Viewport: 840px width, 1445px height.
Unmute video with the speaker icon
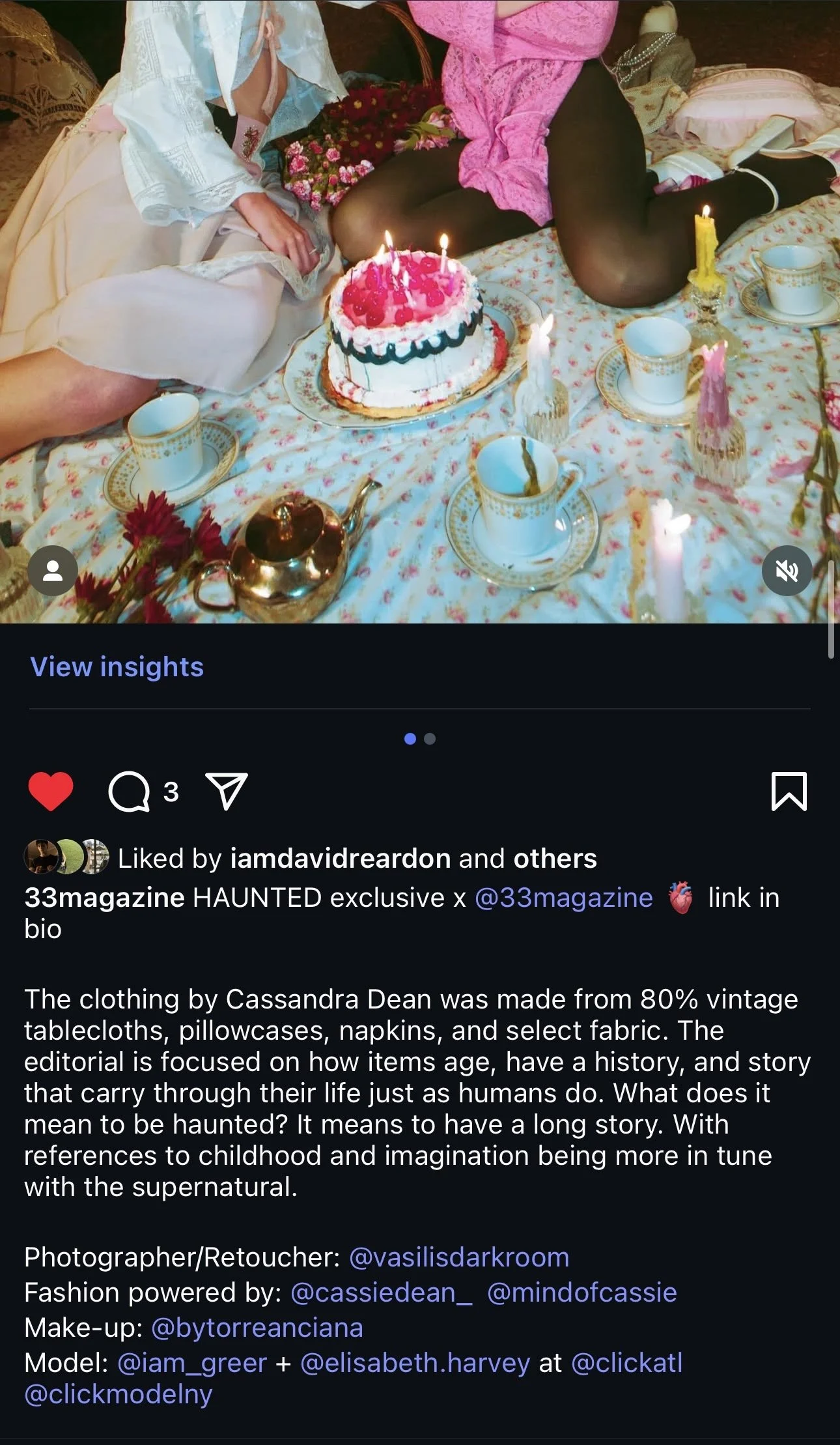(x=787, y=571)
